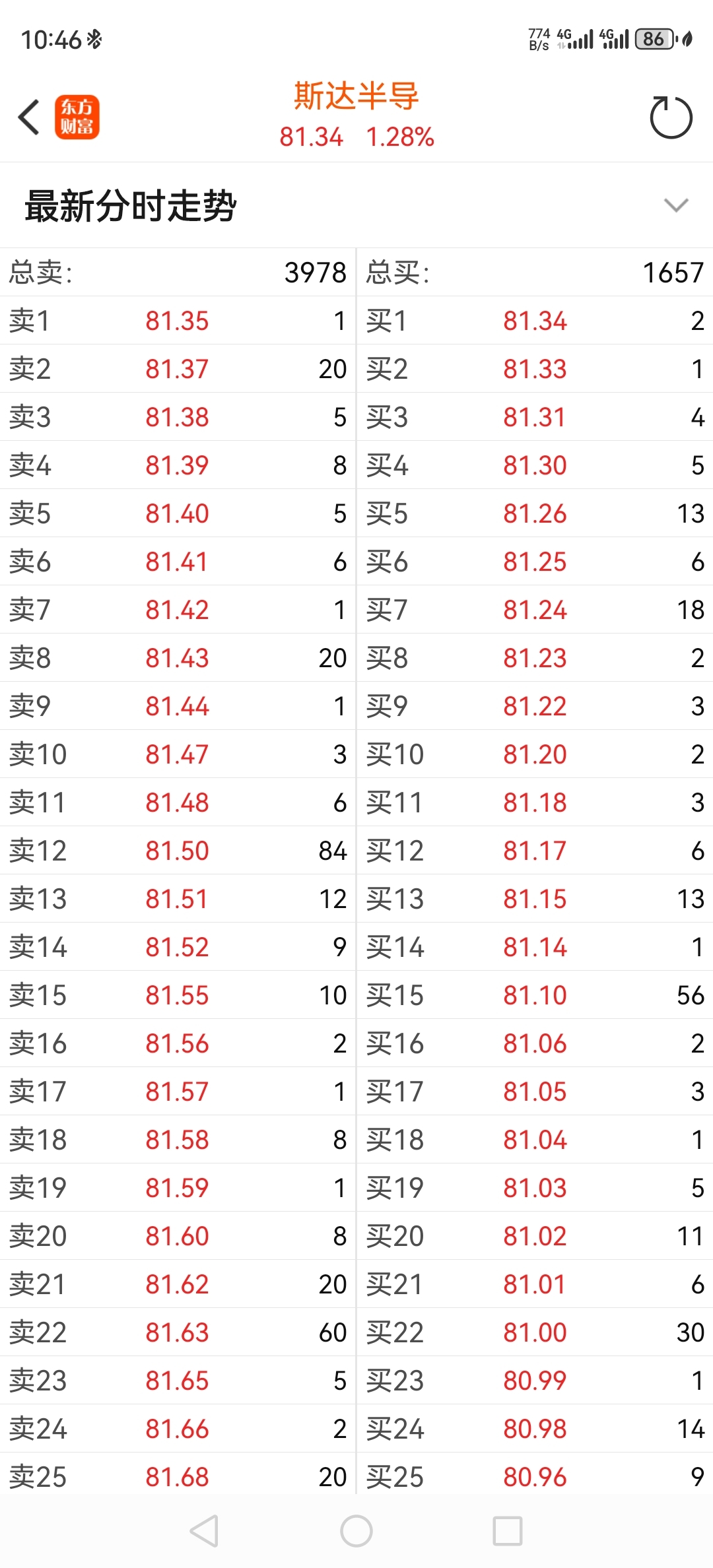Open the 东方财富 app logo

point(77,117)
